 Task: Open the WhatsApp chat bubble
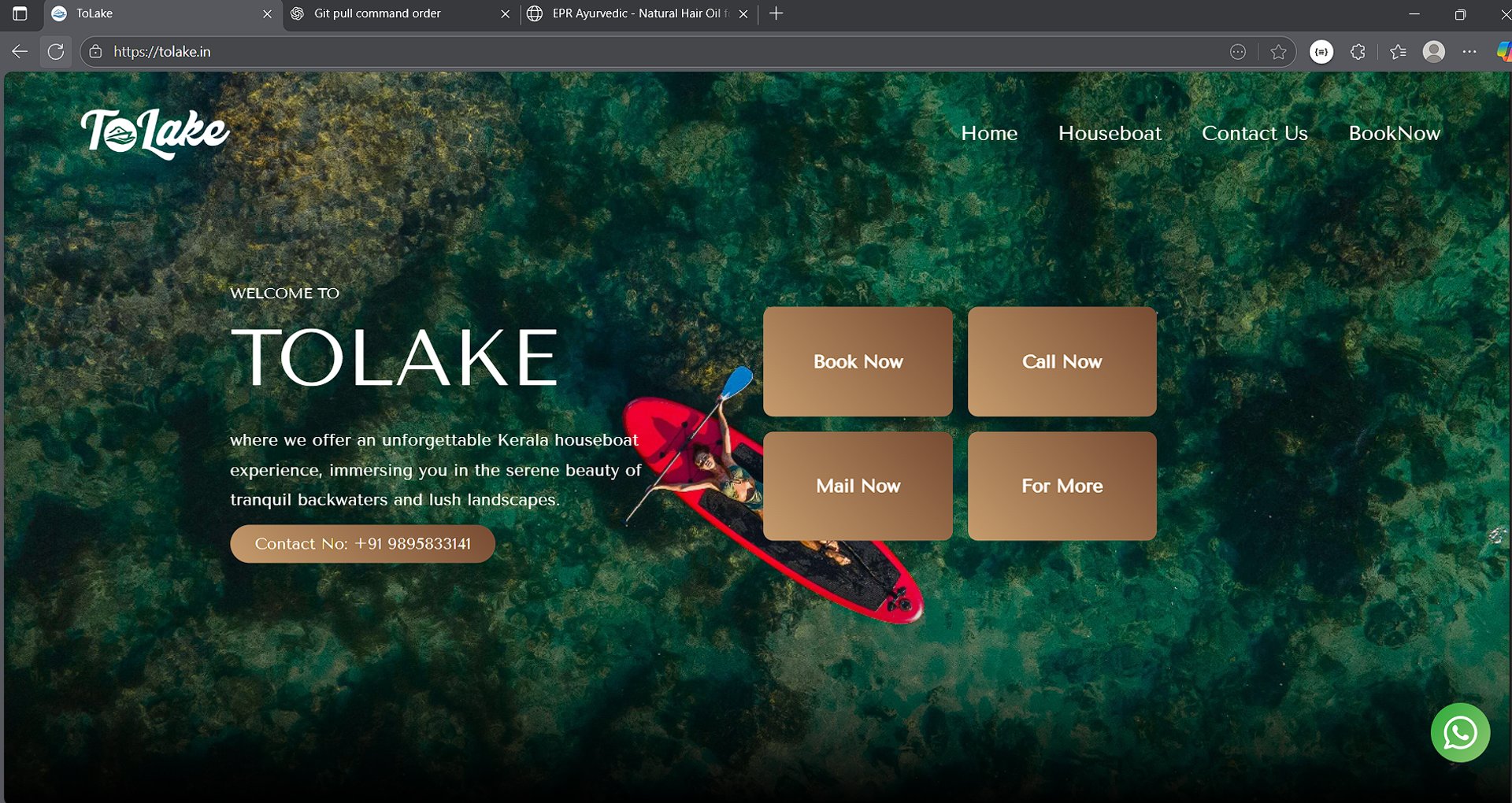pos(1460,732)
